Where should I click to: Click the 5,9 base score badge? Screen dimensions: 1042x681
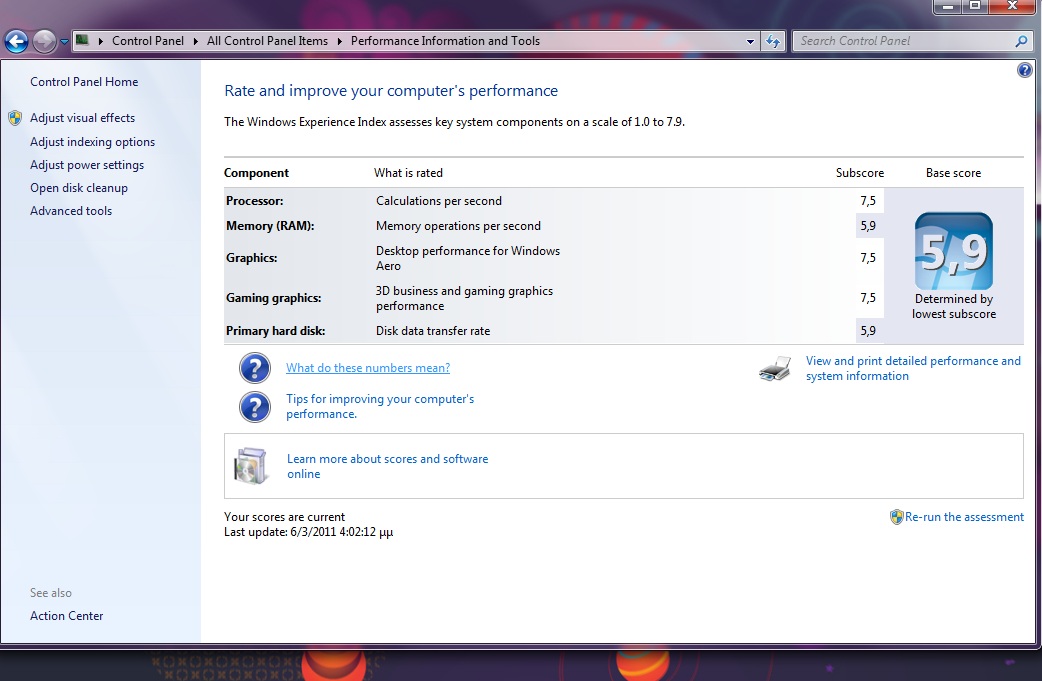(x=954, y=251)
